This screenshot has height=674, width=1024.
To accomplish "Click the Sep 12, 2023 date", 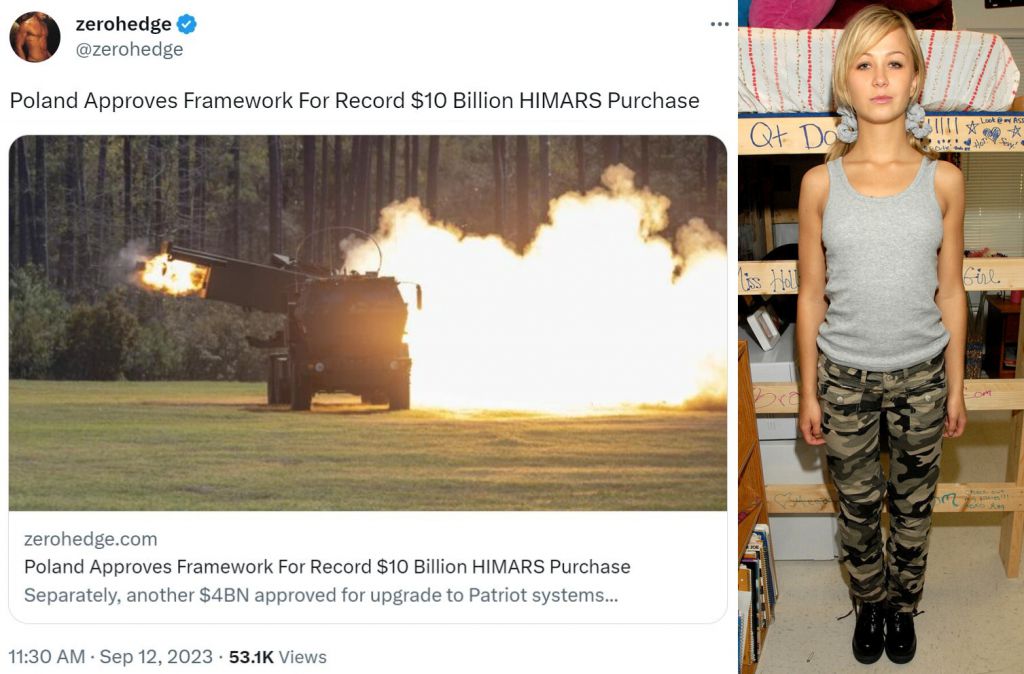I will [156, 656].
